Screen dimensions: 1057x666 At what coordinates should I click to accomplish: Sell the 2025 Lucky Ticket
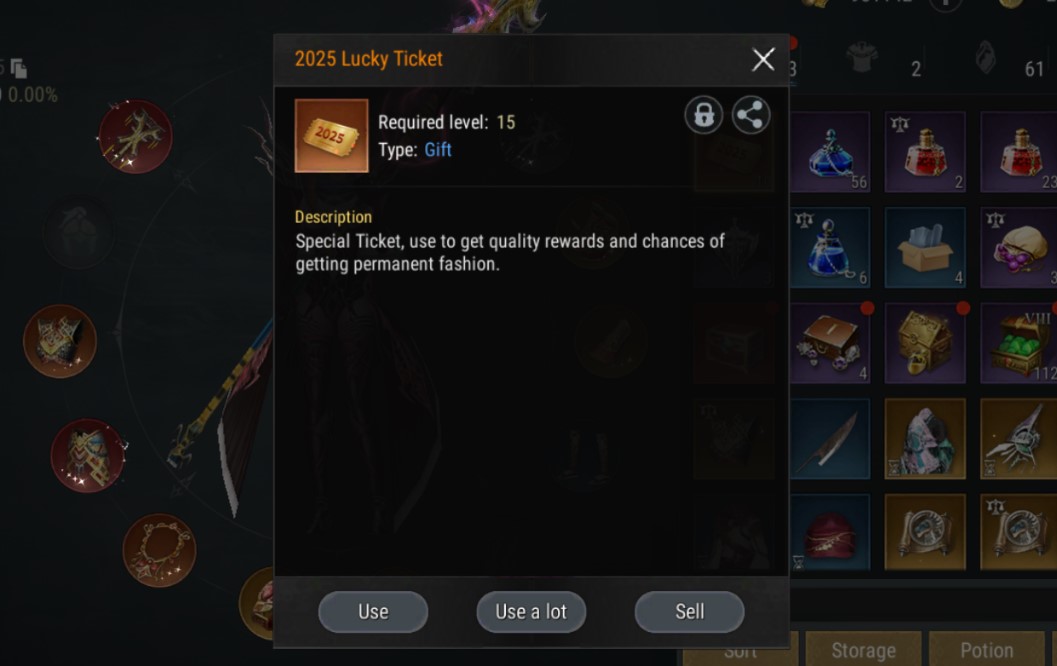click(690, 611)
